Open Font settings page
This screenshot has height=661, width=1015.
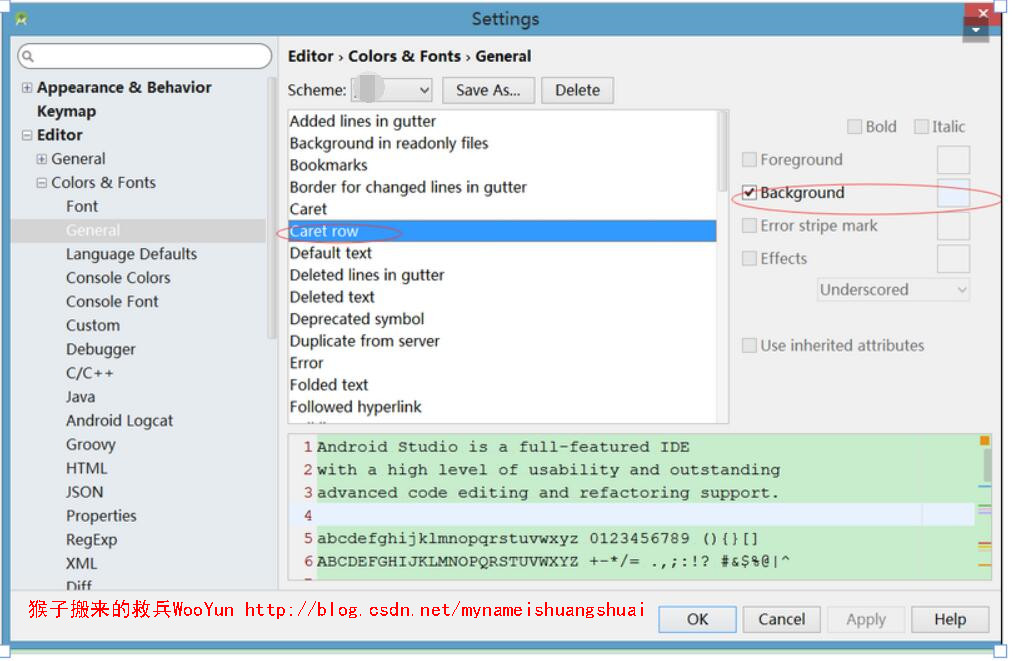(82, 207)
